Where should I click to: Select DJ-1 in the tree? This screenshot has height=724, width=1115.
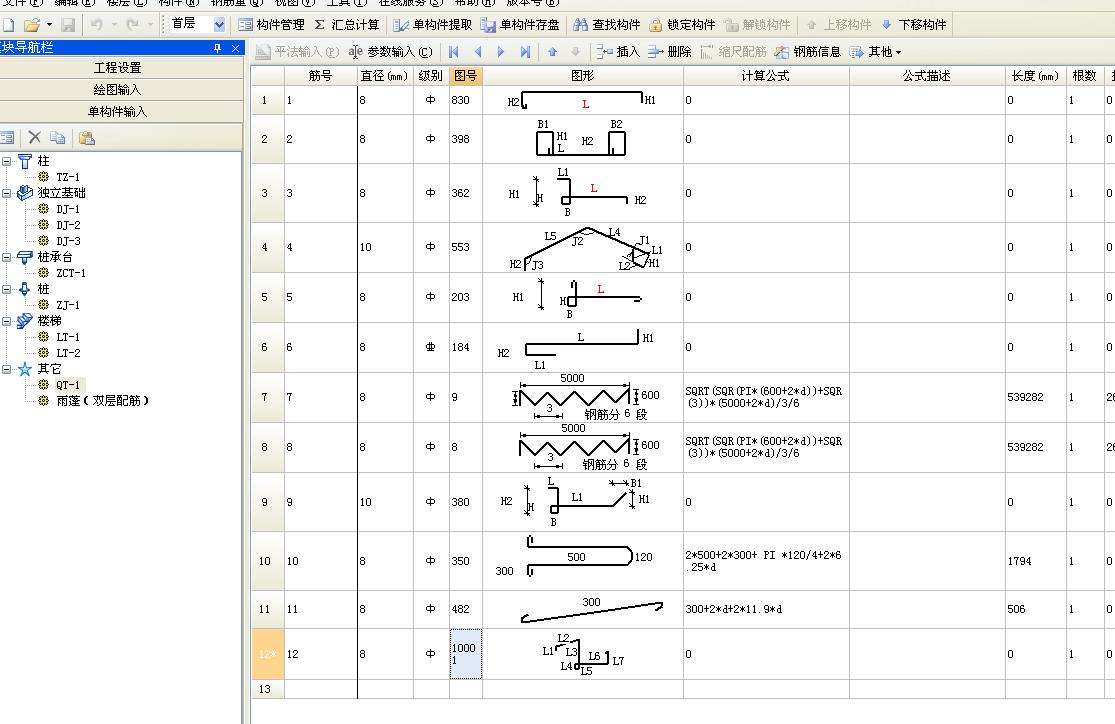coord(68,209)
